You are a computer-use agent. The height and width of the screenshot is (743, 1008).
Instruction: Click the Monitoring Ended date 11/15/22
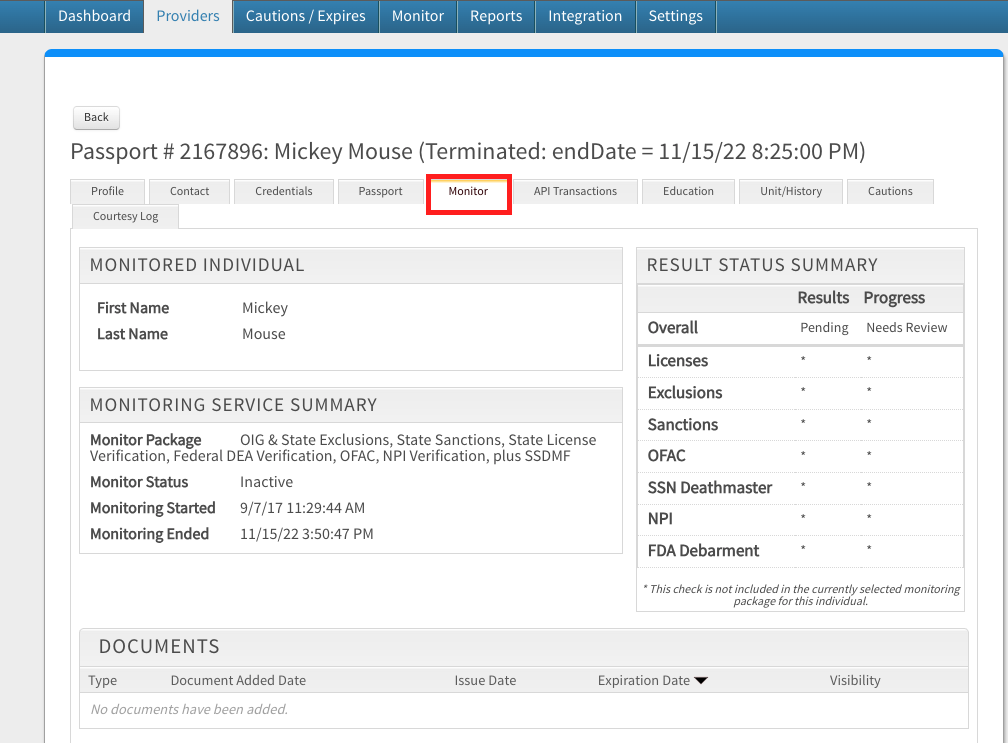coord(307,534)
